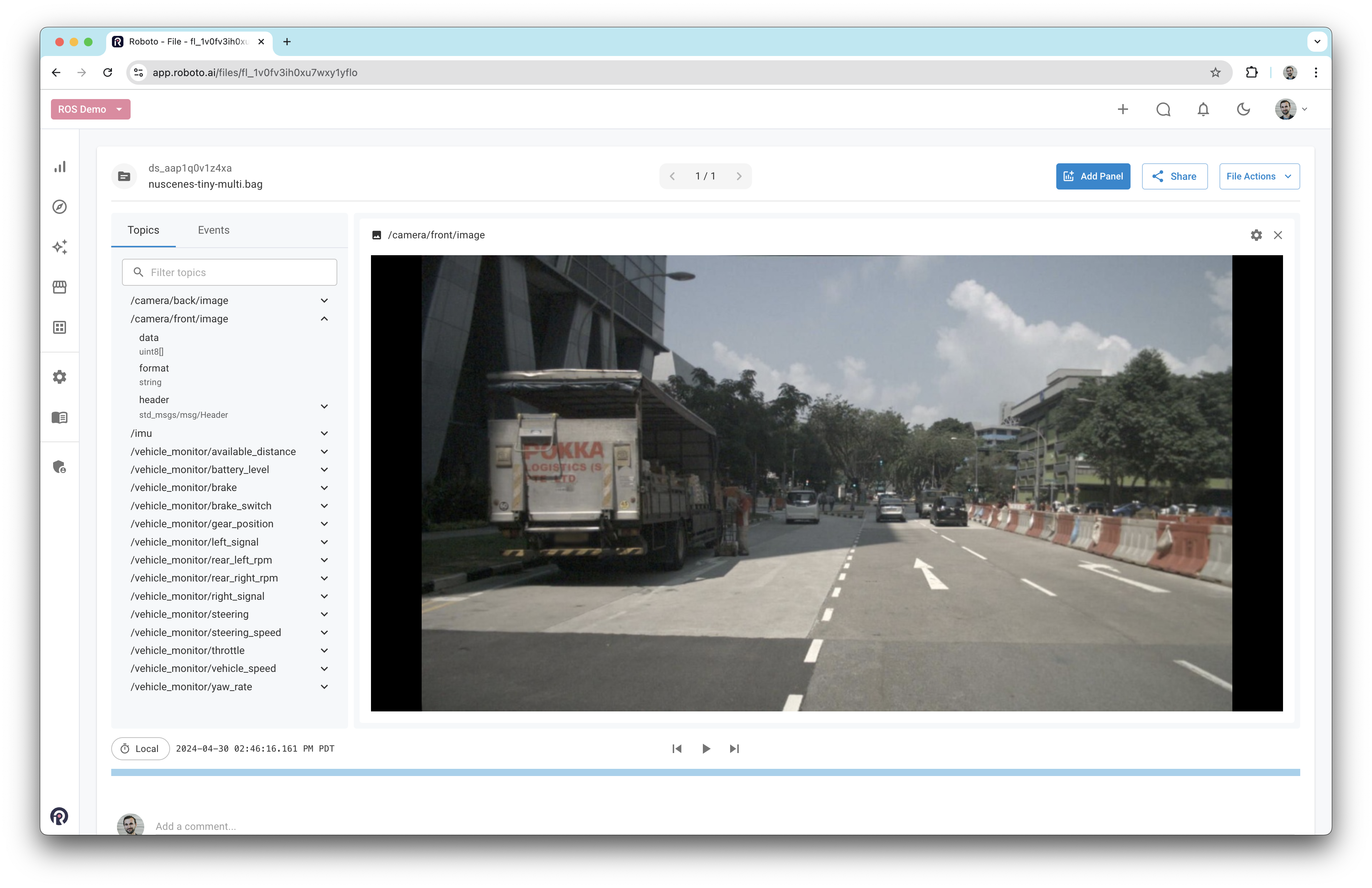Image resolution: width=1372 pixels, height=888 pixels.
Task: Collapse the /camera/front/image topic
Action: click(x=324, y=319)
